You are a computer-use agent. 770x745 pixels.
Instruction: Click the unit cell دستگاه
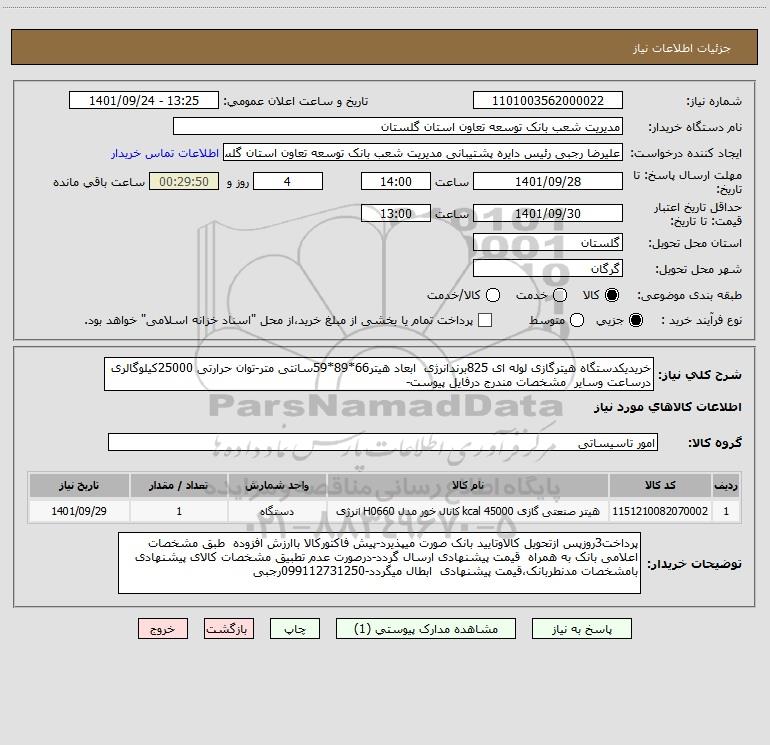pyautogui.click(x=277, y=511)
